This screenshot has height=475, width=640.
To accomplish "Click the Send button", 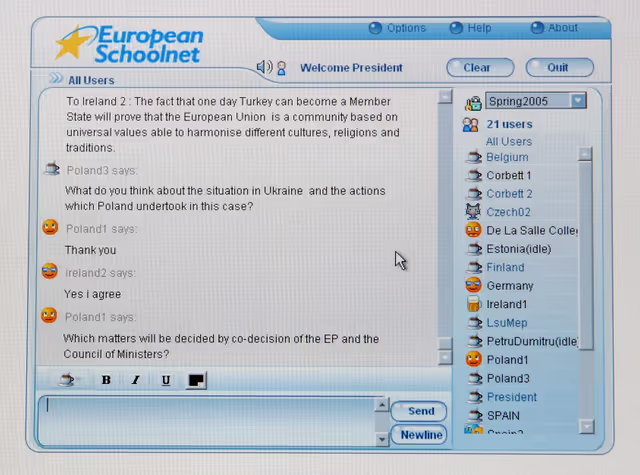I will (419, 411).
